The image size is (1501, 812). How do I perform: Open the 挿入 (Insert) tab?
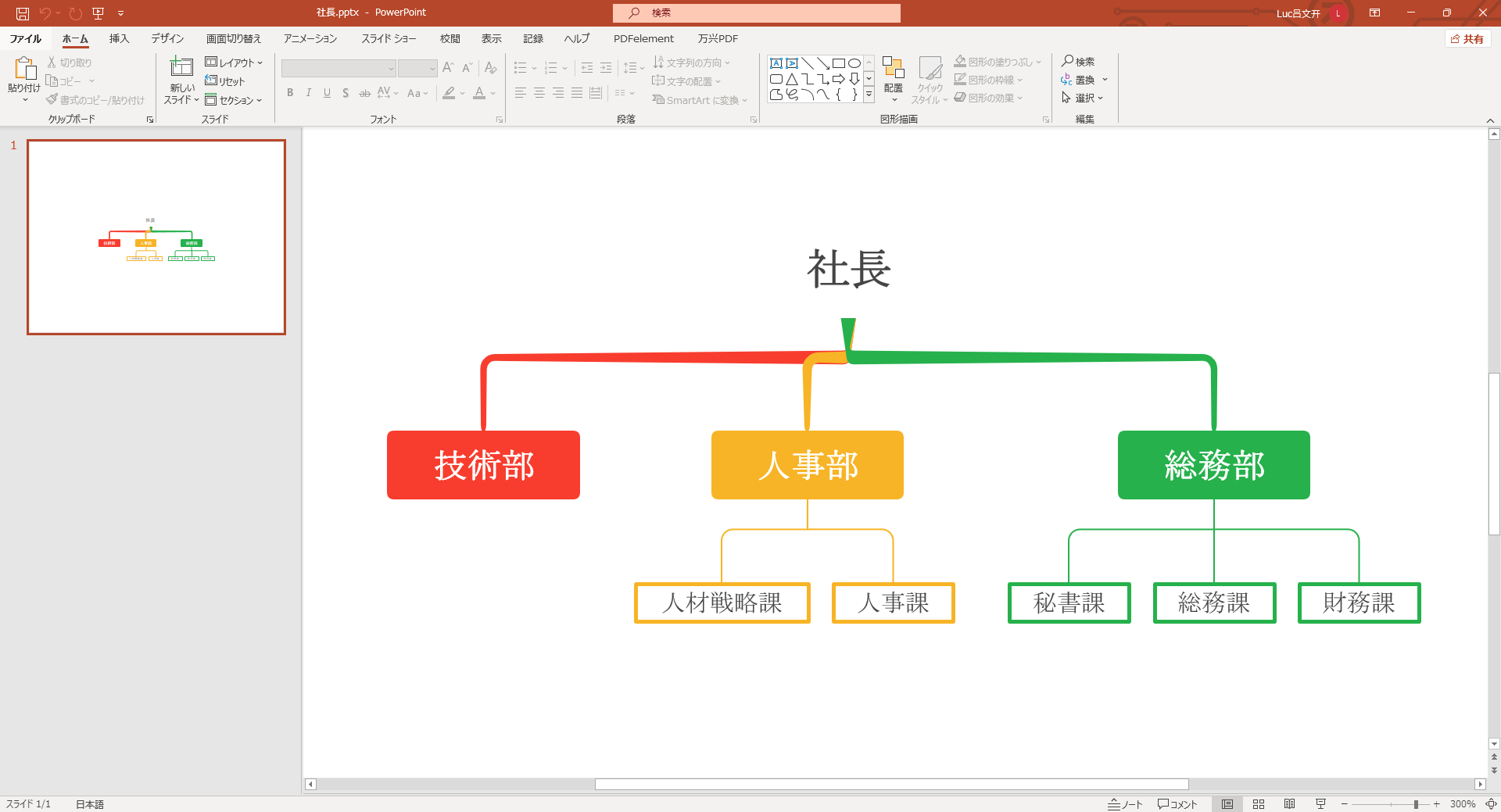119,38
